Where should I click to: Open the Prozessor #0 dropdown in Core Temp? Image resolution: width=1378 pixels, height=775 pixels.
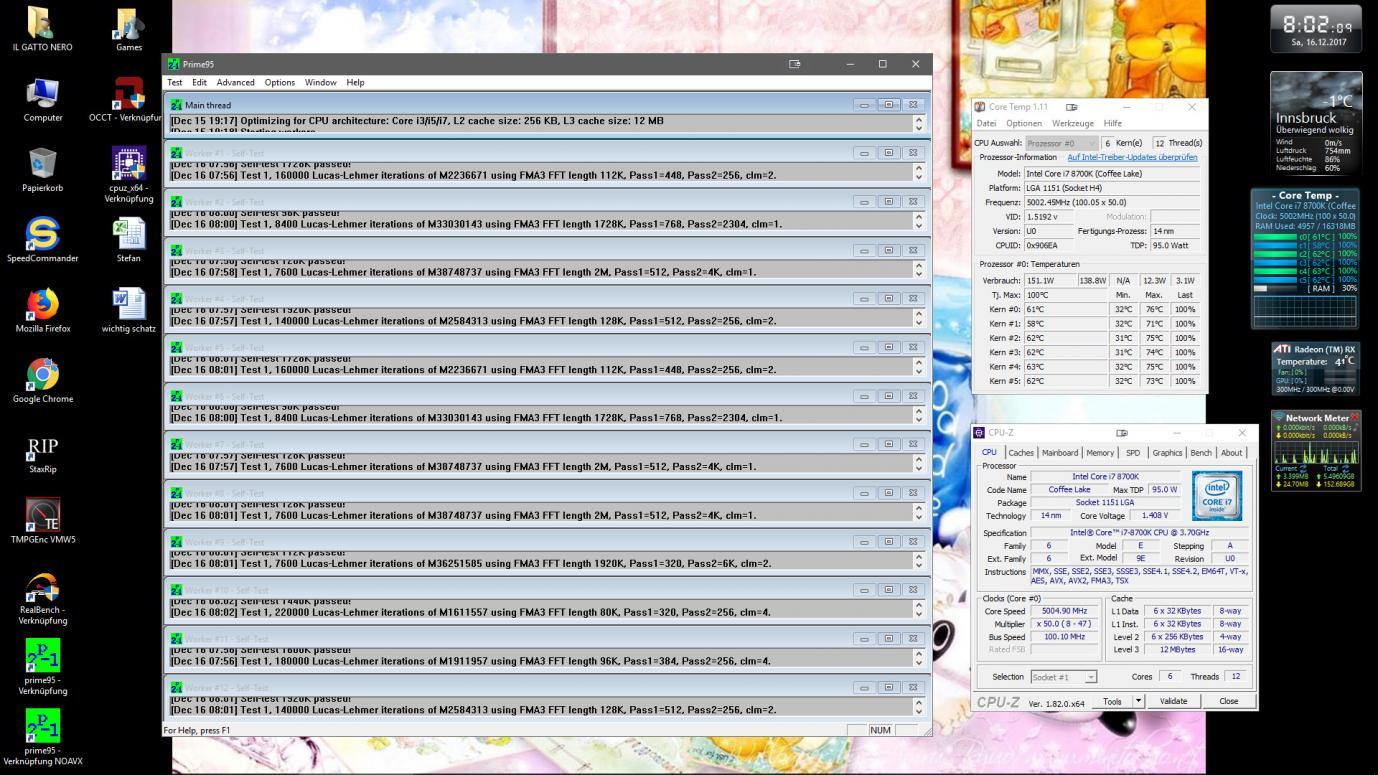[1061, 143]
